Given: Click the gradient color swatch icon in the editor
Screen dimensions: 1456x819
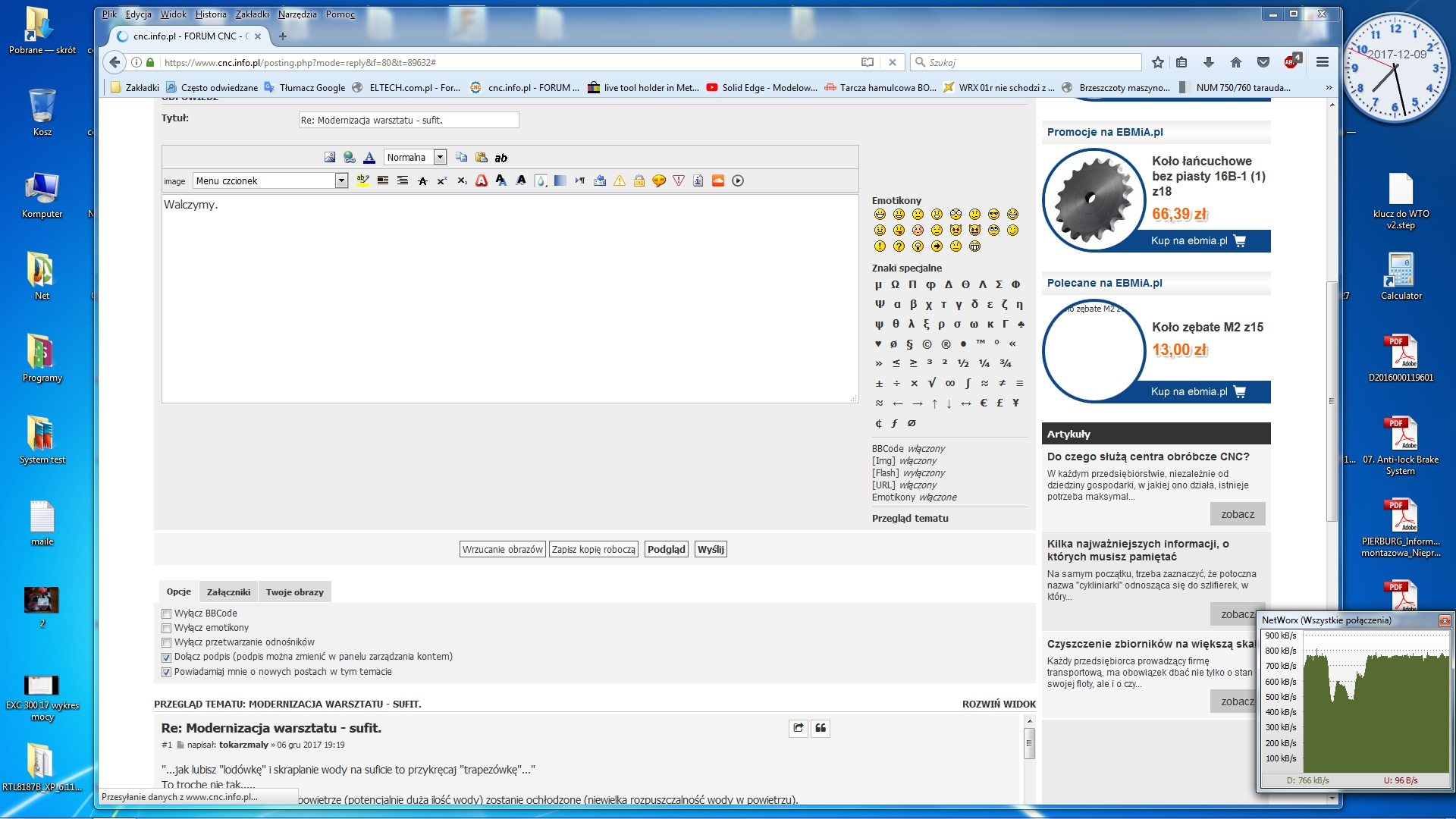Looking at the screenshot, I should click(560, 180).
